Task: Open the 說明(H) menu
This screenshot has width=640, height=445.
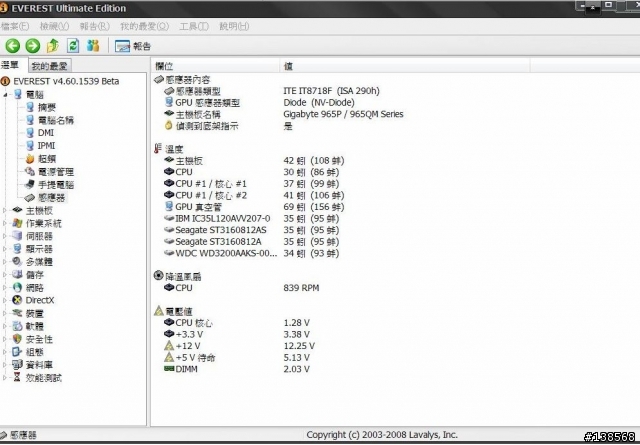Action: click(x=234, y=26)
